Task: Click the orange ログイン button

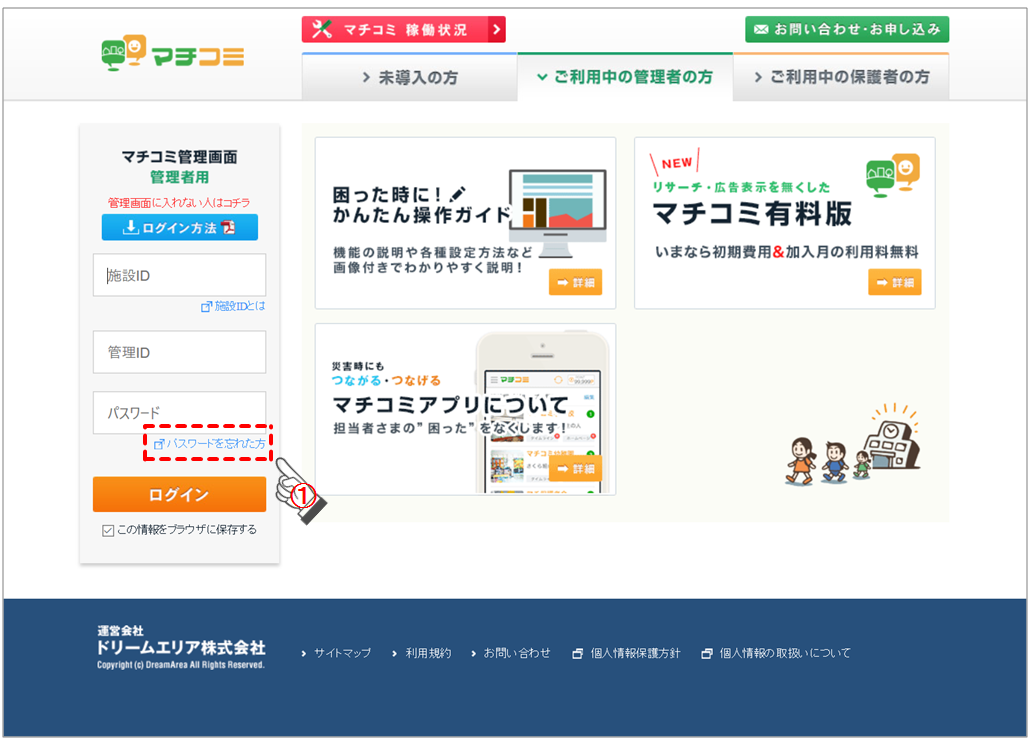Action: [179, 494]
